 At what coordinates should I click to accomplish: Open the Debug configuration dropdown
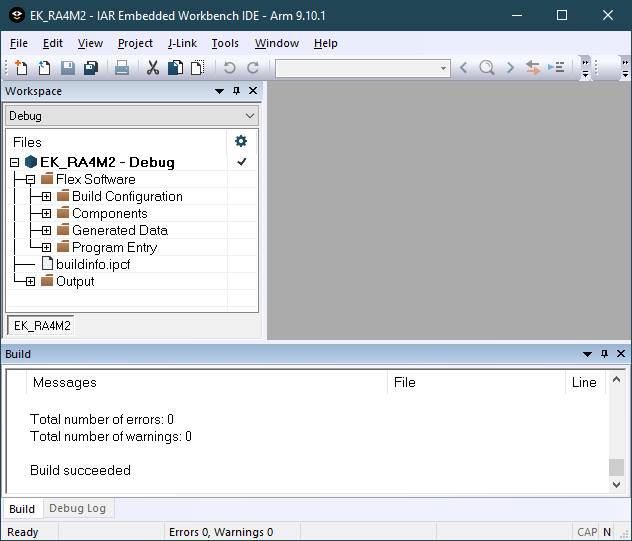[x=132, y=116]
